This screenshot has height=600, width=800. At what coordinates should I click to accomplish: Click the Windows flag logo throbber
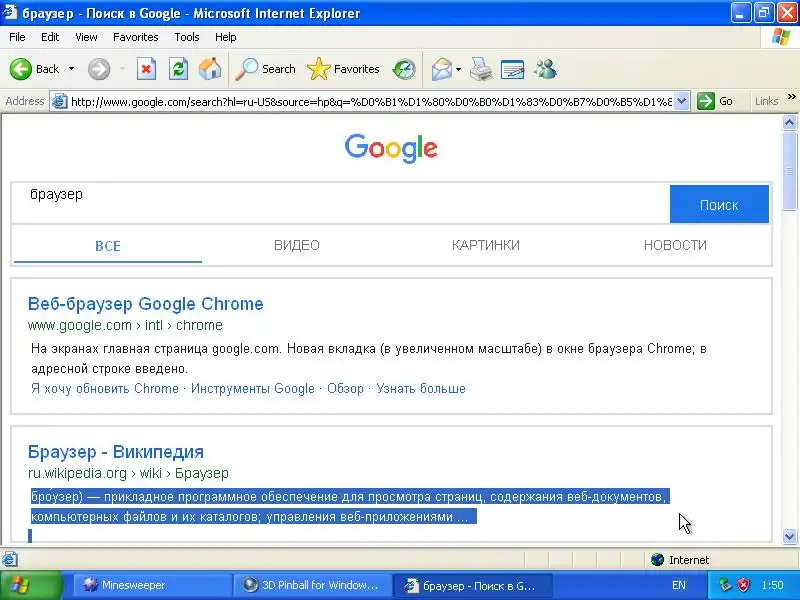[x=781, y=37]
